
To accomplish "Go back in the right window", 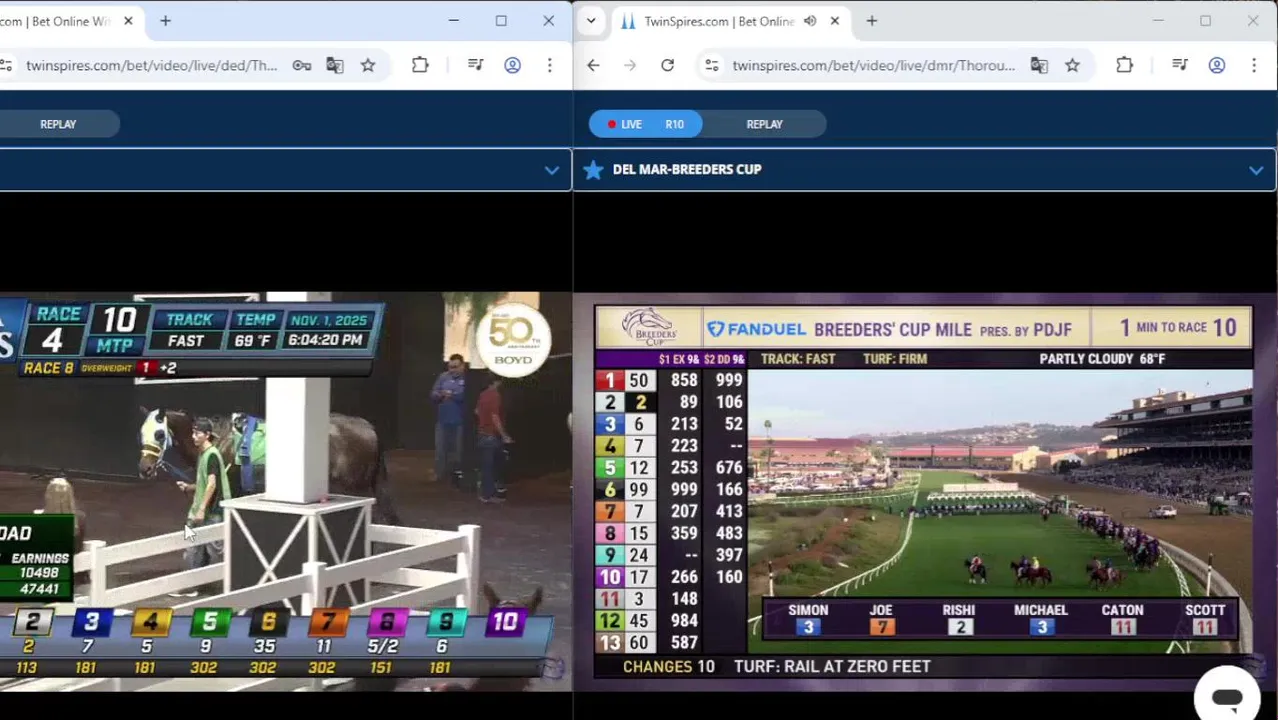I will [593, 66].
